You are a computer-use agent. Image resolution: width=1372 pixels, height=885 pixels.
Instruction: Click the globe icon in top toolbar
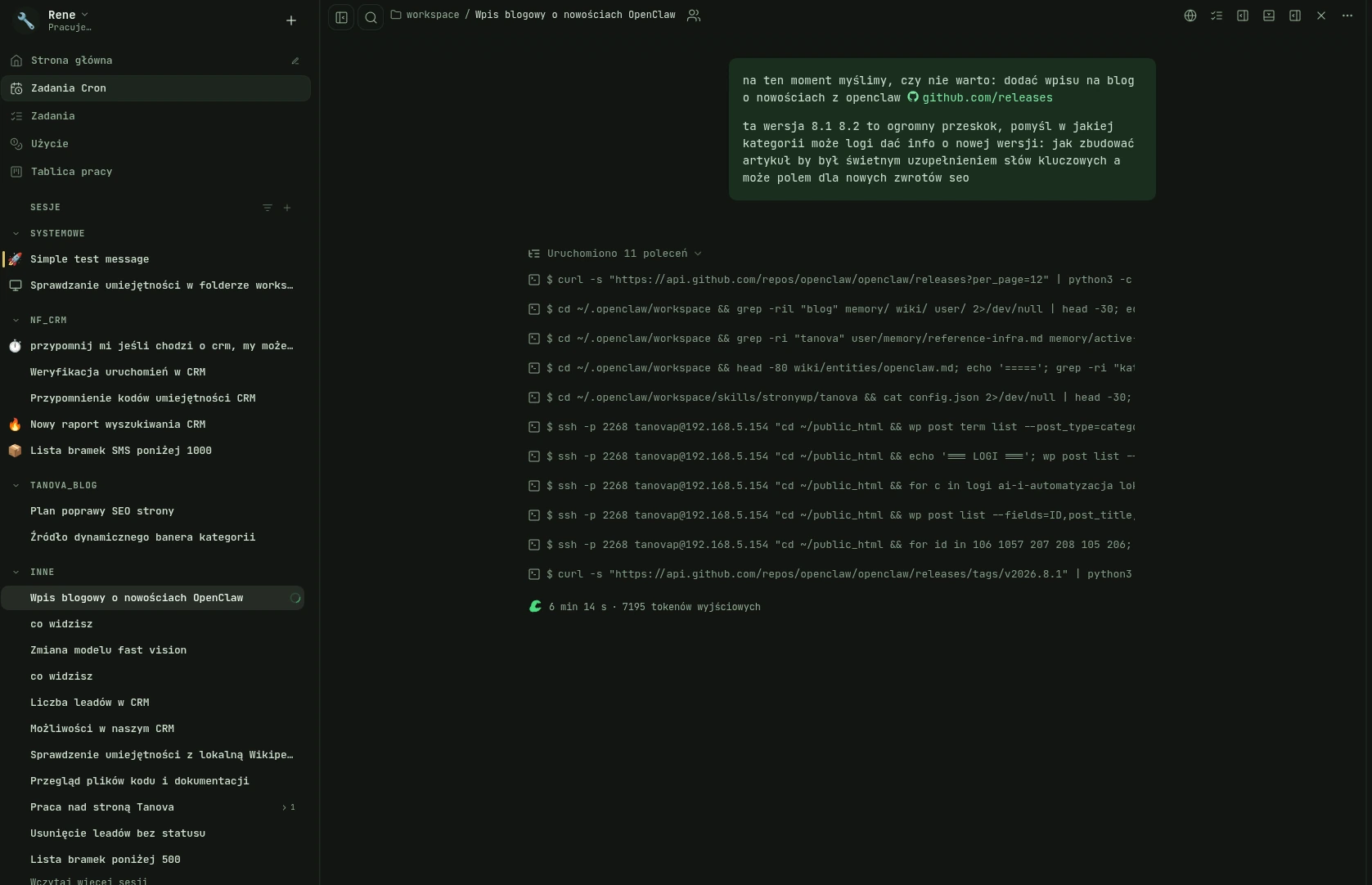[1190, 16]
